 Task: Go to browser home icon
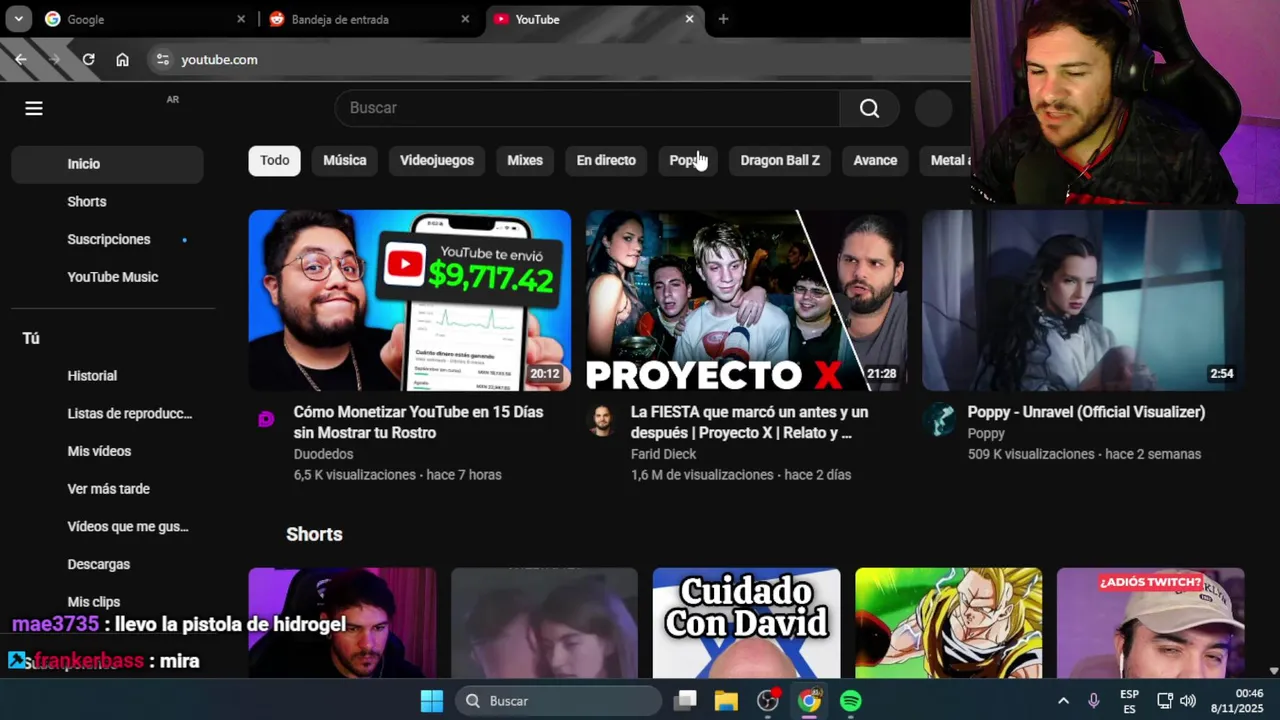tap(122, 60)
